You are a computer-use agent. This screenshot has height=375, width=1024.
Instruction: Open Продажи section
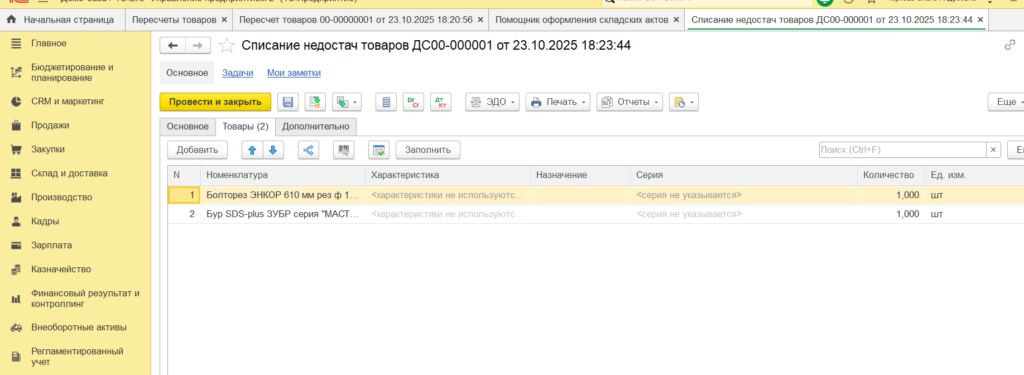(75, 125)
